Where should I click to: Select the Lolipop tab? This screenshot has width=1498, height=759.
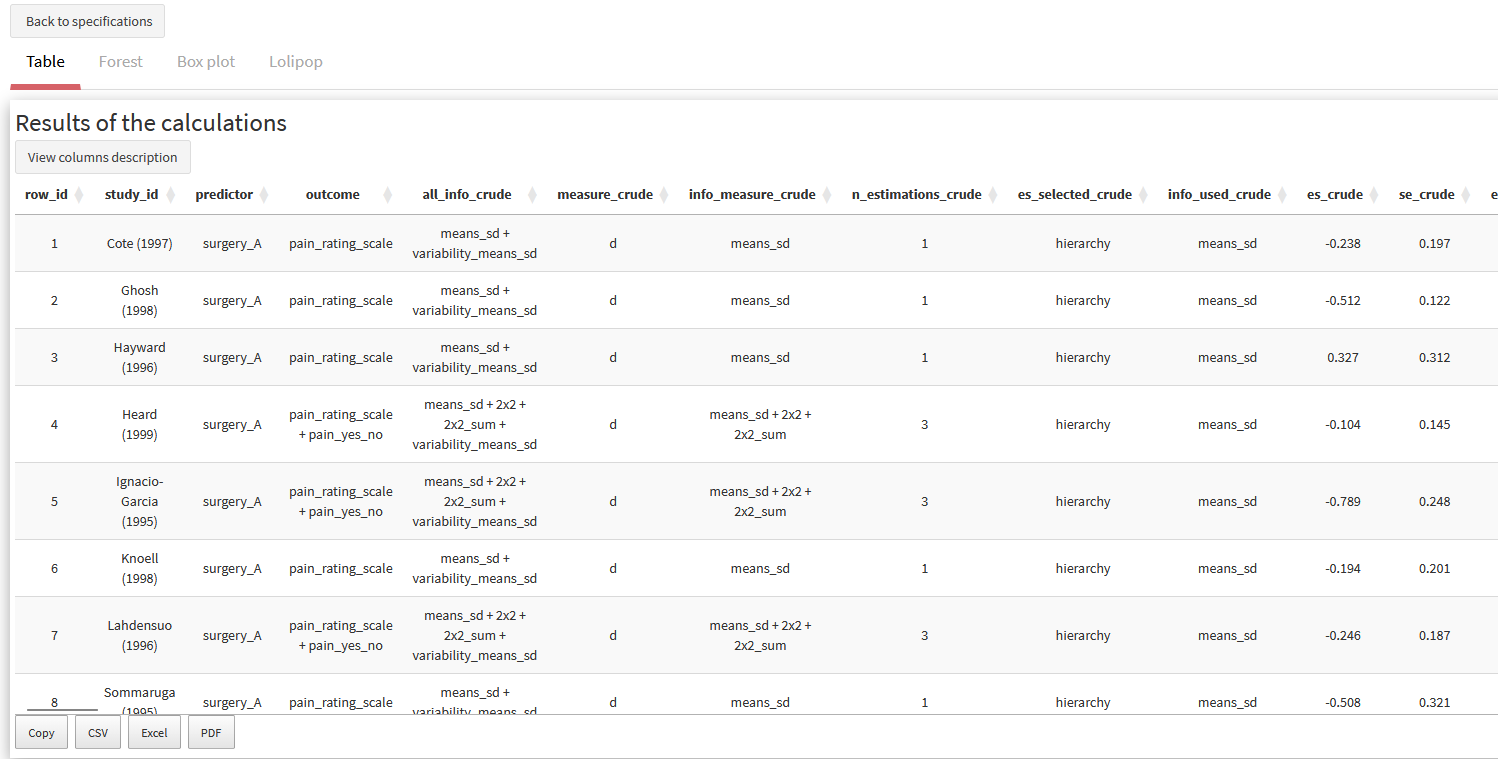click(296, 62)
